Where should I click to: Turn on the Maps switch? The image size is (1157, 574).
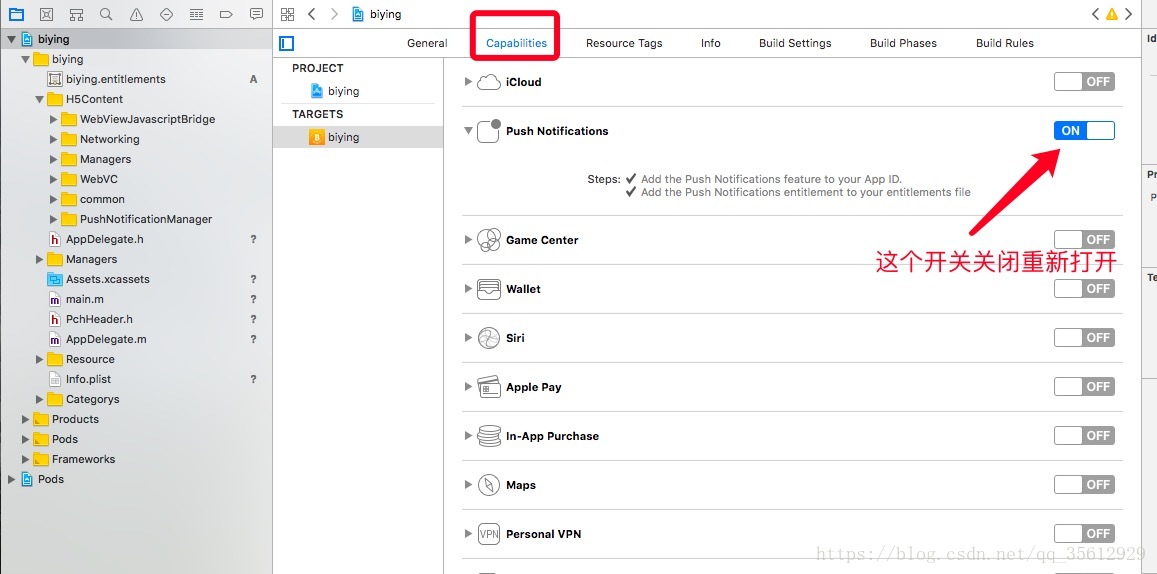click(1084, 485)
